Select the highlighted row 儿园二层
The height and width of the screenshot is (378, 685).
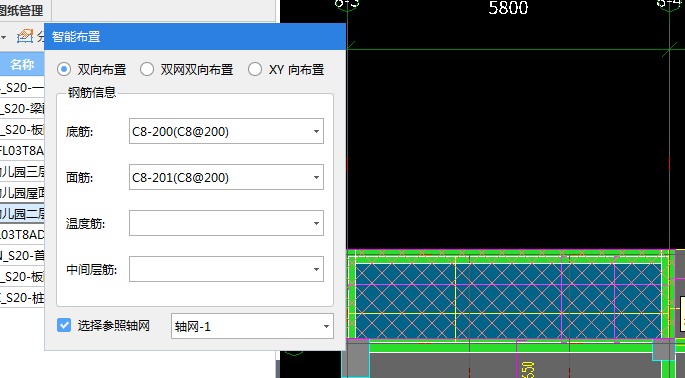[x=22, y=214]
